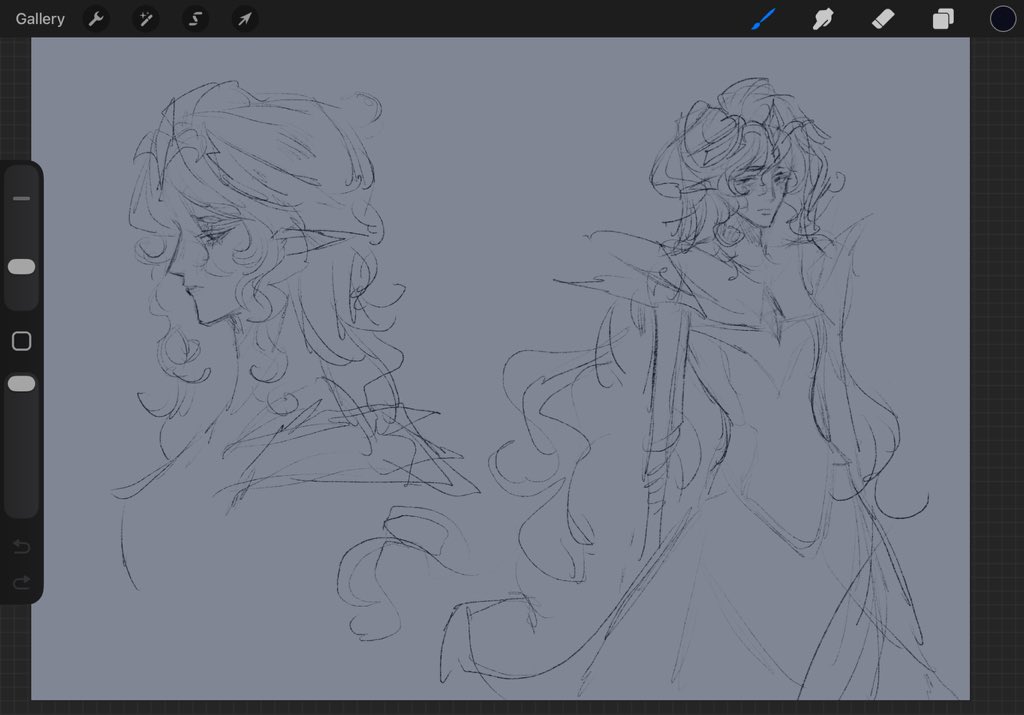Click the brush size slider handle
1024x715 pixels.
tap(22, 266)
